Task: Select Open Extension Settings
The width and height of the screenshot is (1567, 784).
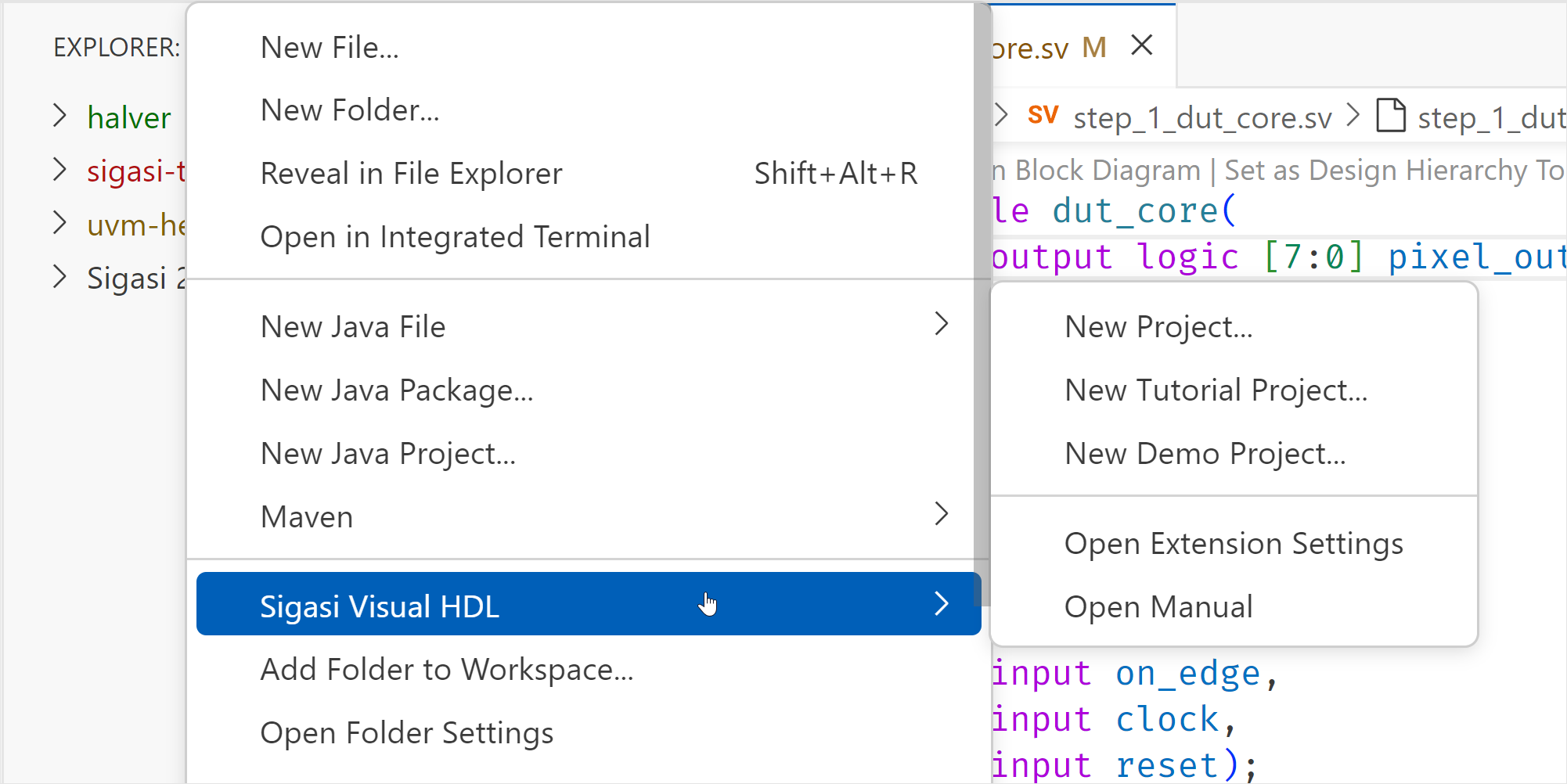Action: point(1234,544)
